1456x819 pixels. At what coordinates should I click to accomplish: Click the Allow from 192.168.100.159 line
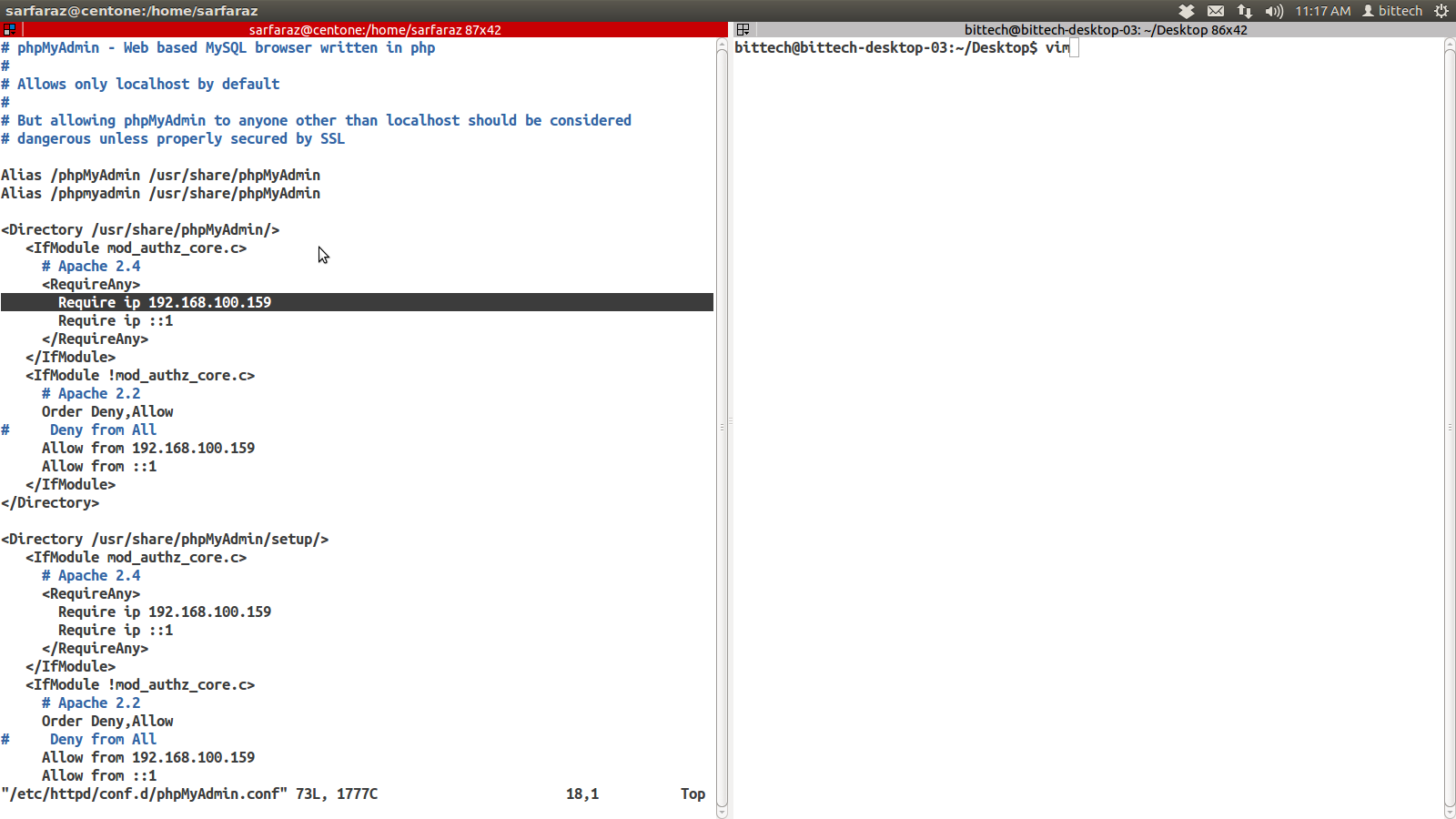148,448
